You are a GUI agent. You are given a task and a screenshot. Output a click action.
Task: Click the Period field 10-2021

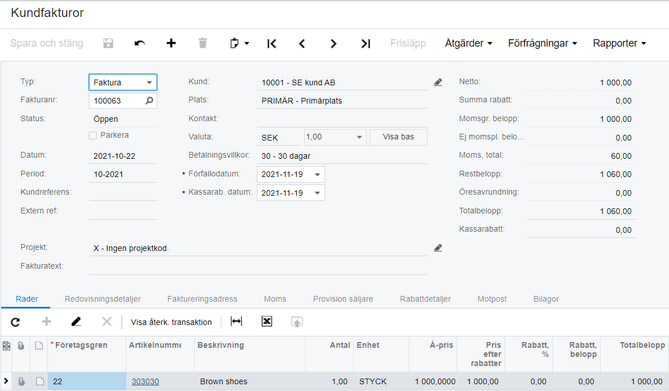click(x=122, y=174)
